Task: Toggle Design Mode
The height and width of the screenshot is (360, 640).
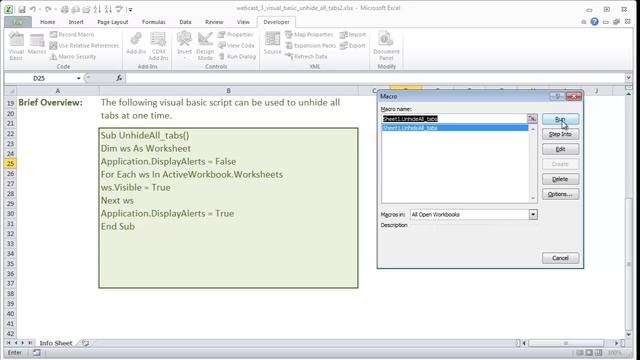Action: [x=205, y=46]
